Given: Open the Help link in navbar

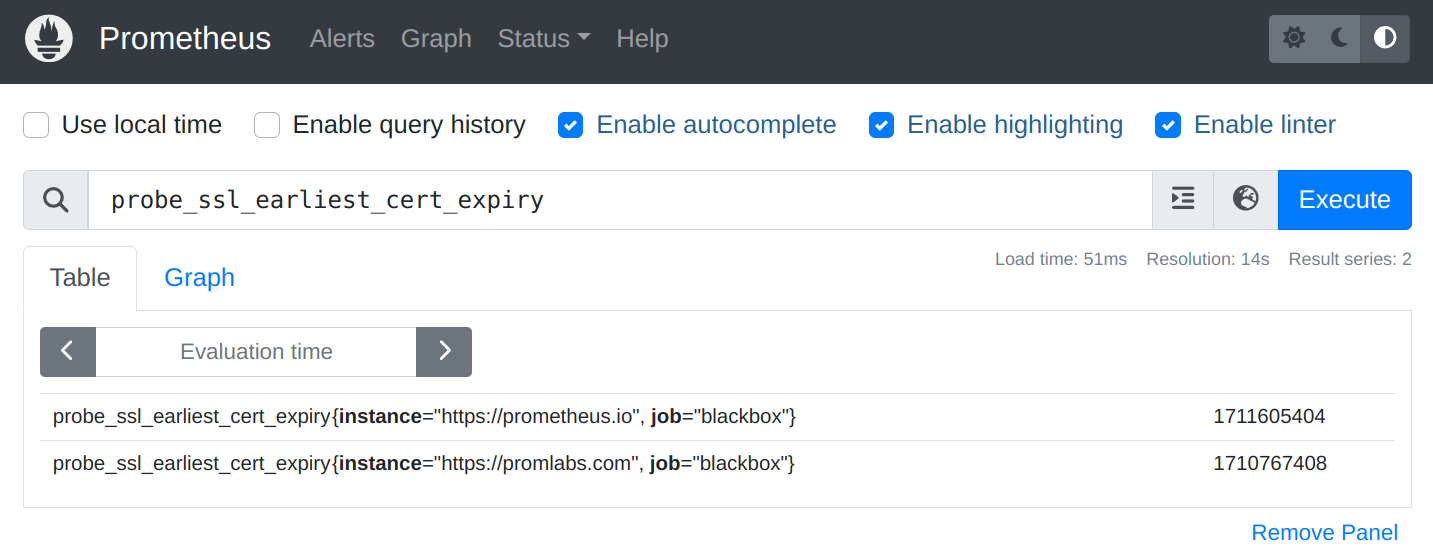Looking at the screenshot, I should (x=642, y=39).
